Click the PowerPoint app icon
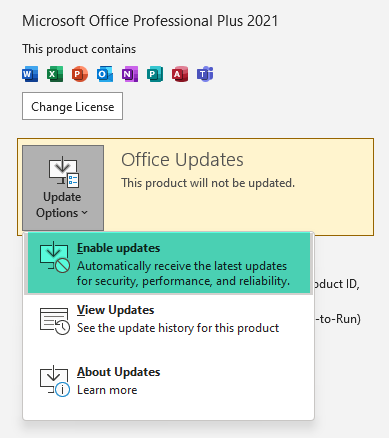 [x=80, y=74]
